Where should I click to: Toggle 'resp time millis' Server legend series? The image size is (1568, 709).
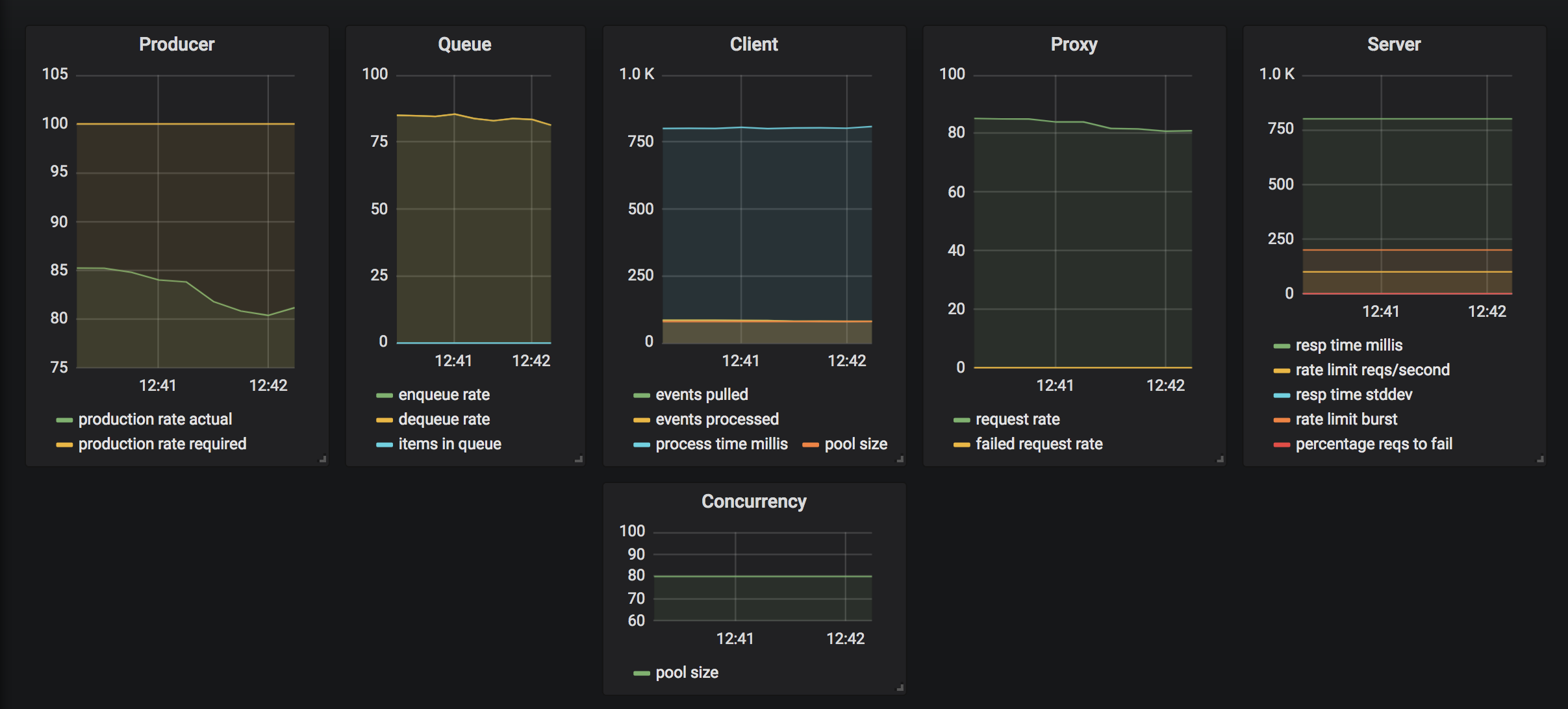tap(1348, 345)
